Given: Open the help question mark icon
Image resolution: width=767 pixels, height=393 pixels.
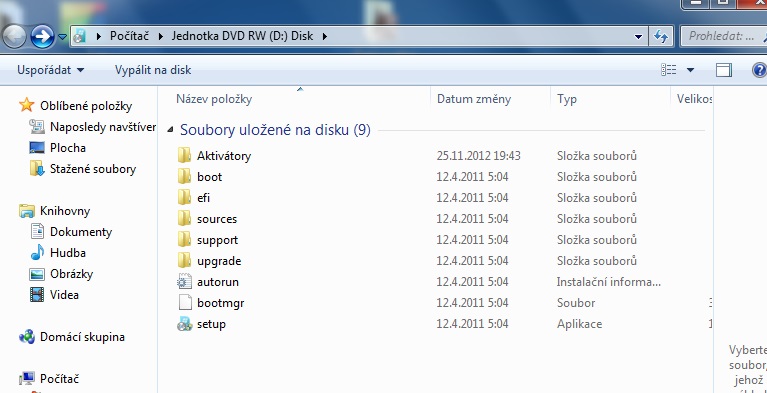Looking at the screenshot, I should click(759, 70).
